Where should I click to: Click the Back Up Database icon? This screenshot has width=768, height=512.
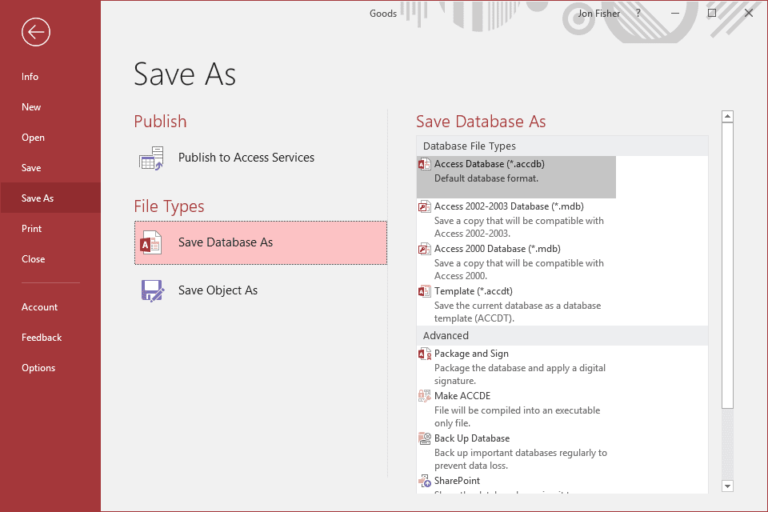click(424, 439)
